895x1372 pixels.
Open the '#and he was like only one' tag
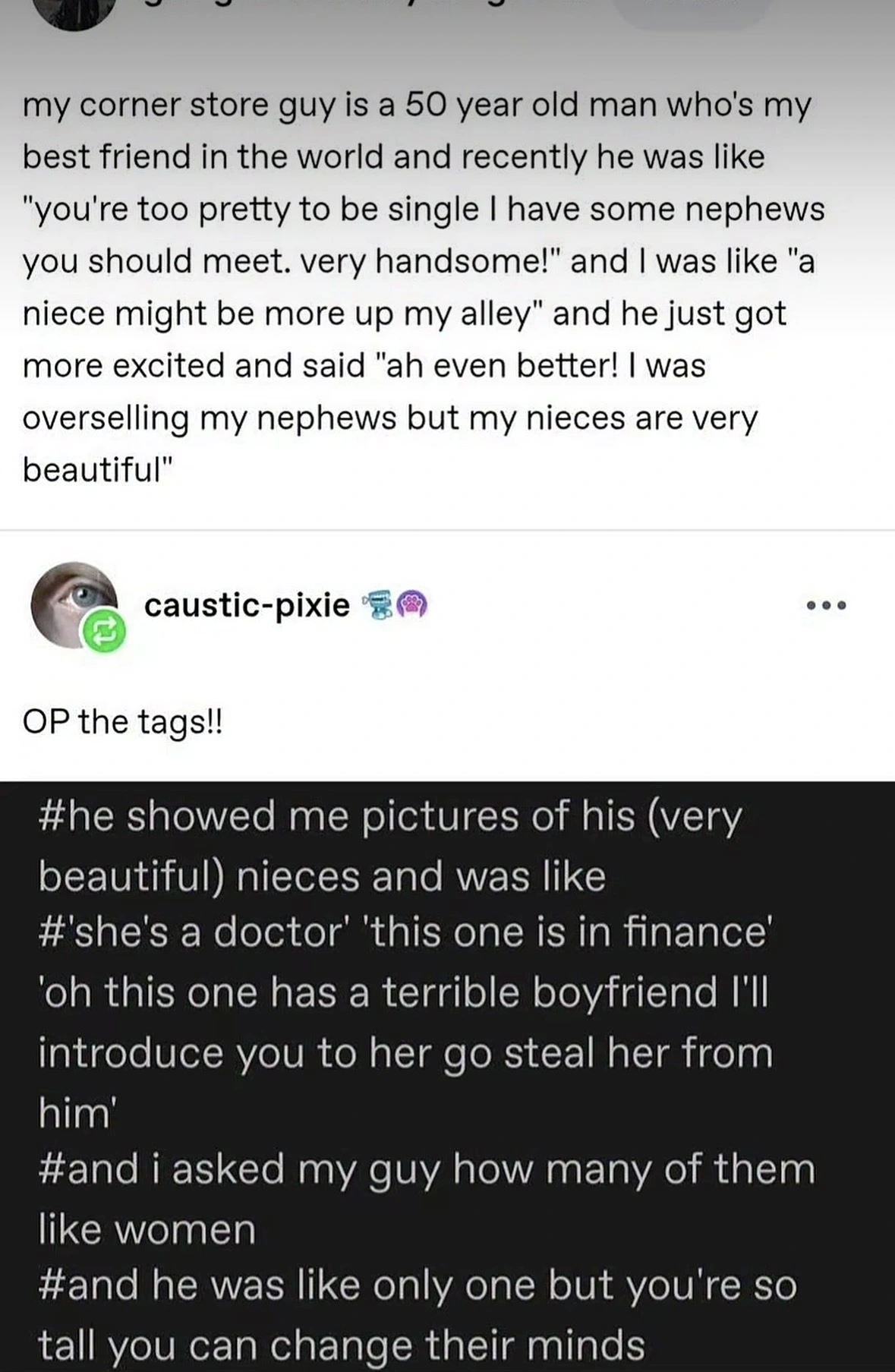(x=418, y=1285)
